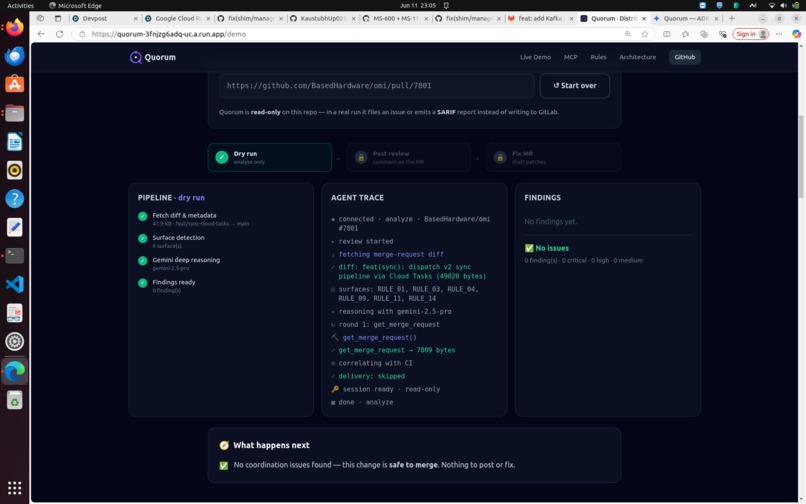Click the Gemini deep reasoning check icon
Image resolution: width=806 pixels, height=504 pixels.
[143, 261]
